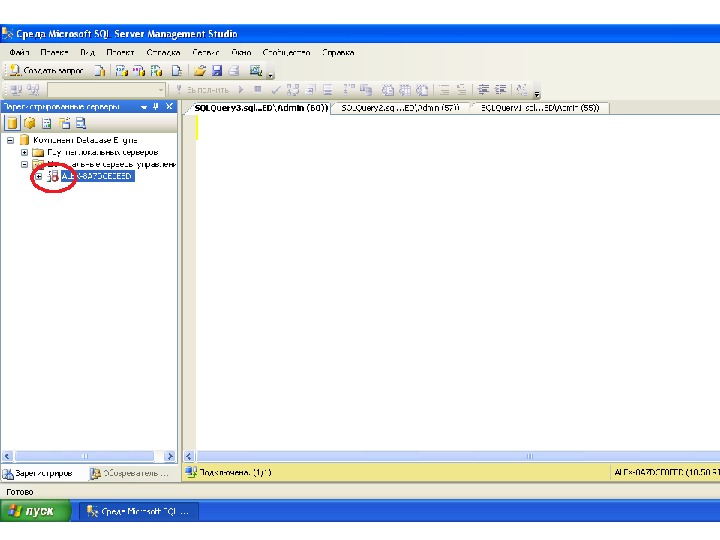Show the Object Explorer bottom tab
The image size is (720, 540).
point(131,473)
